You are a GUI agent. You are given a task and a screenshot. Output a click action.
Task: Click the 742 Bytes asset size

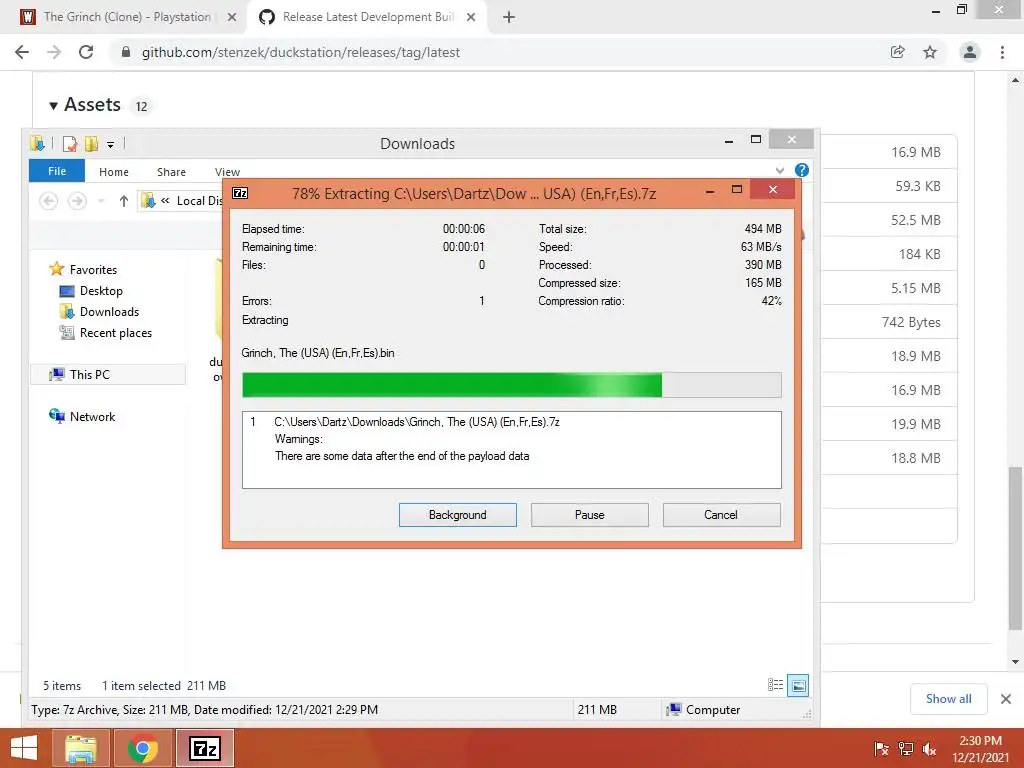(x=911, y=322)
